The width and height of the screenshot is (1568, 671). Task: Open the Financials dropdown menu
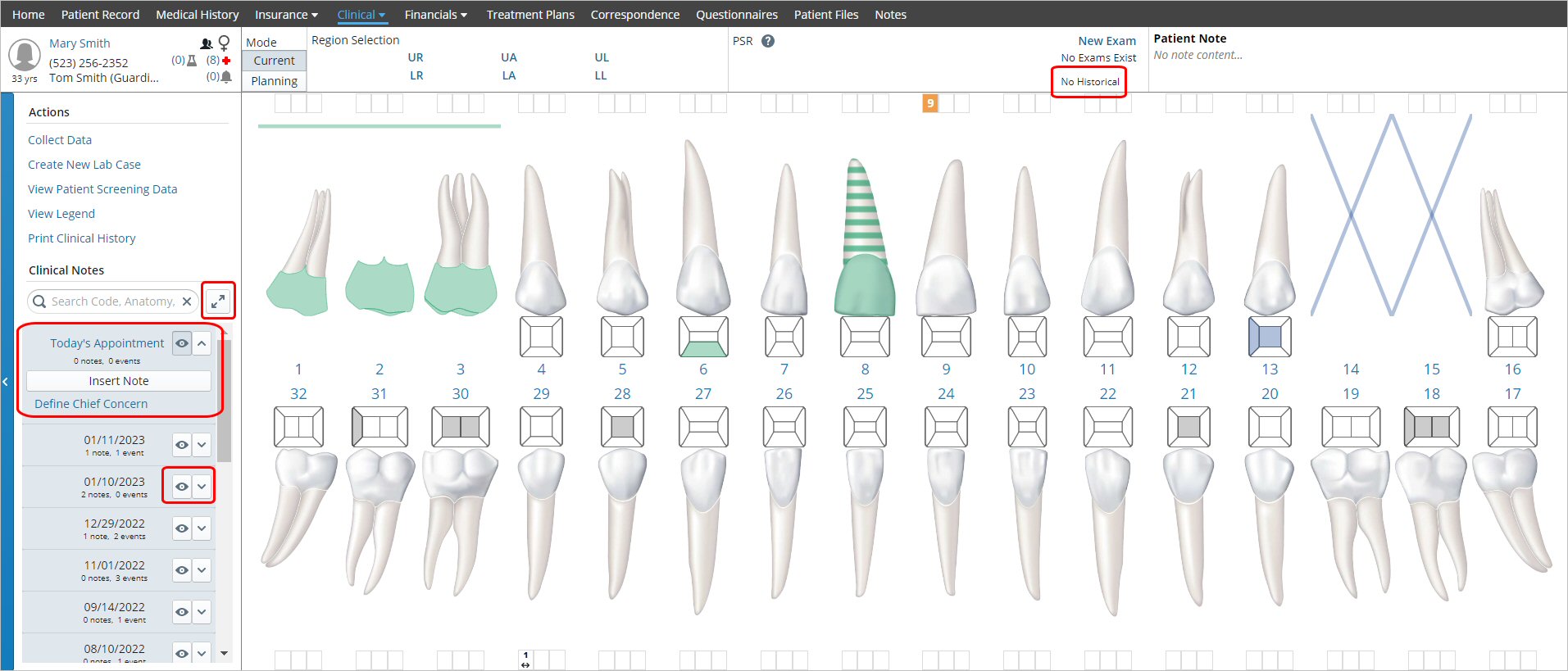coord(435,15)
